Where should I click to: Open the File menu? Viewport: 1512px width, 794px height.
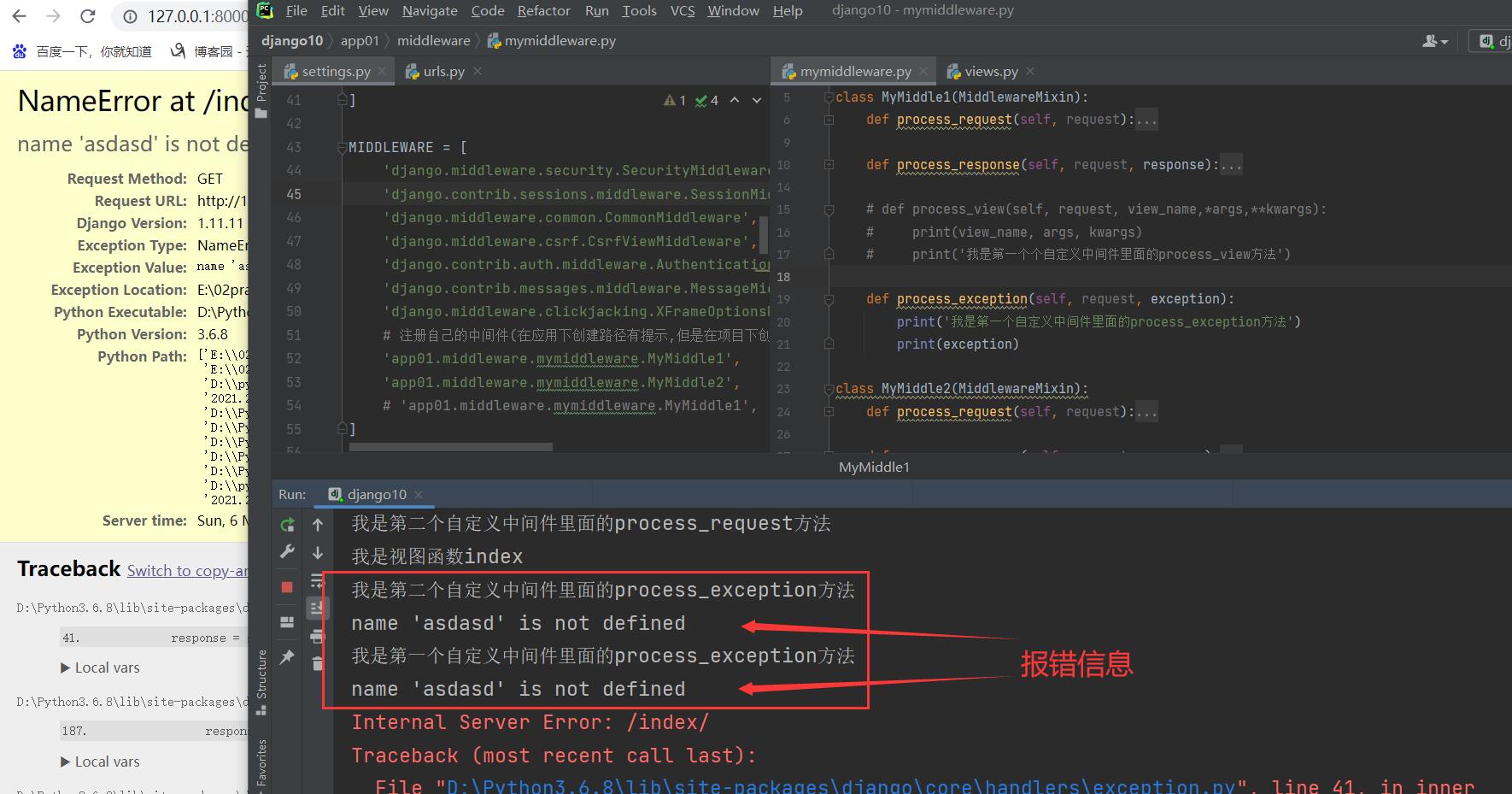[296, 10]
